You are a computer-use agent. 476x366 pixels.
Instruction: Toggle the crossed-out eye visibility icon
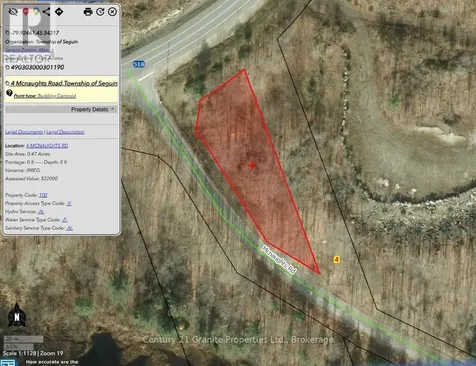[13, 12]
